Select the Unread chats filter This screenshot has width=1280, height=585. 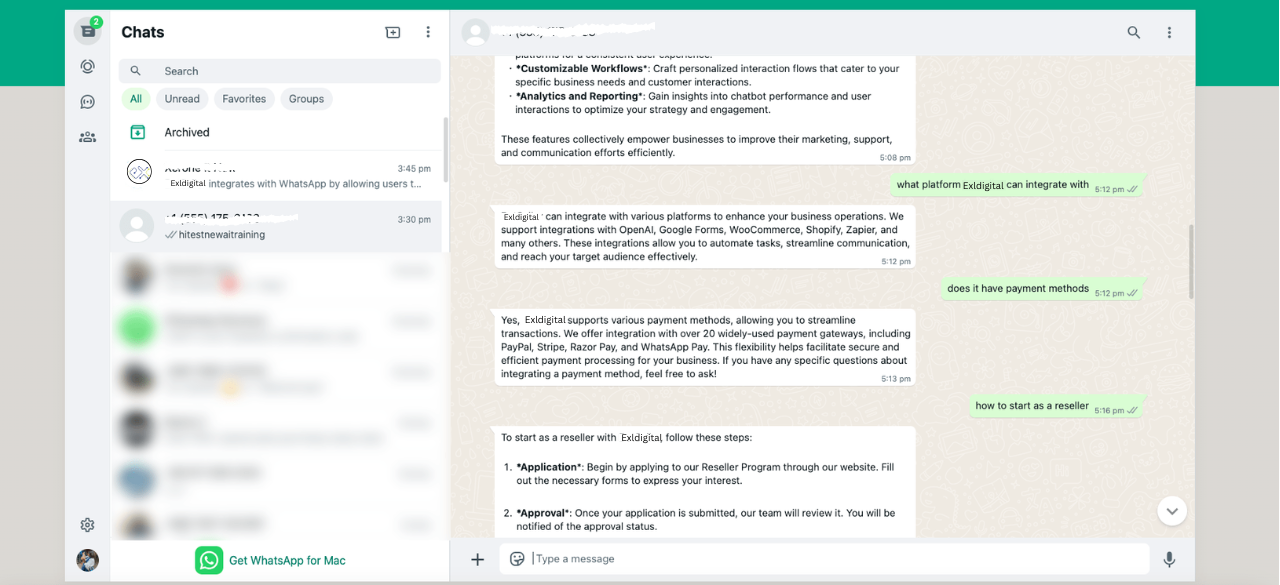pos(182,99)
